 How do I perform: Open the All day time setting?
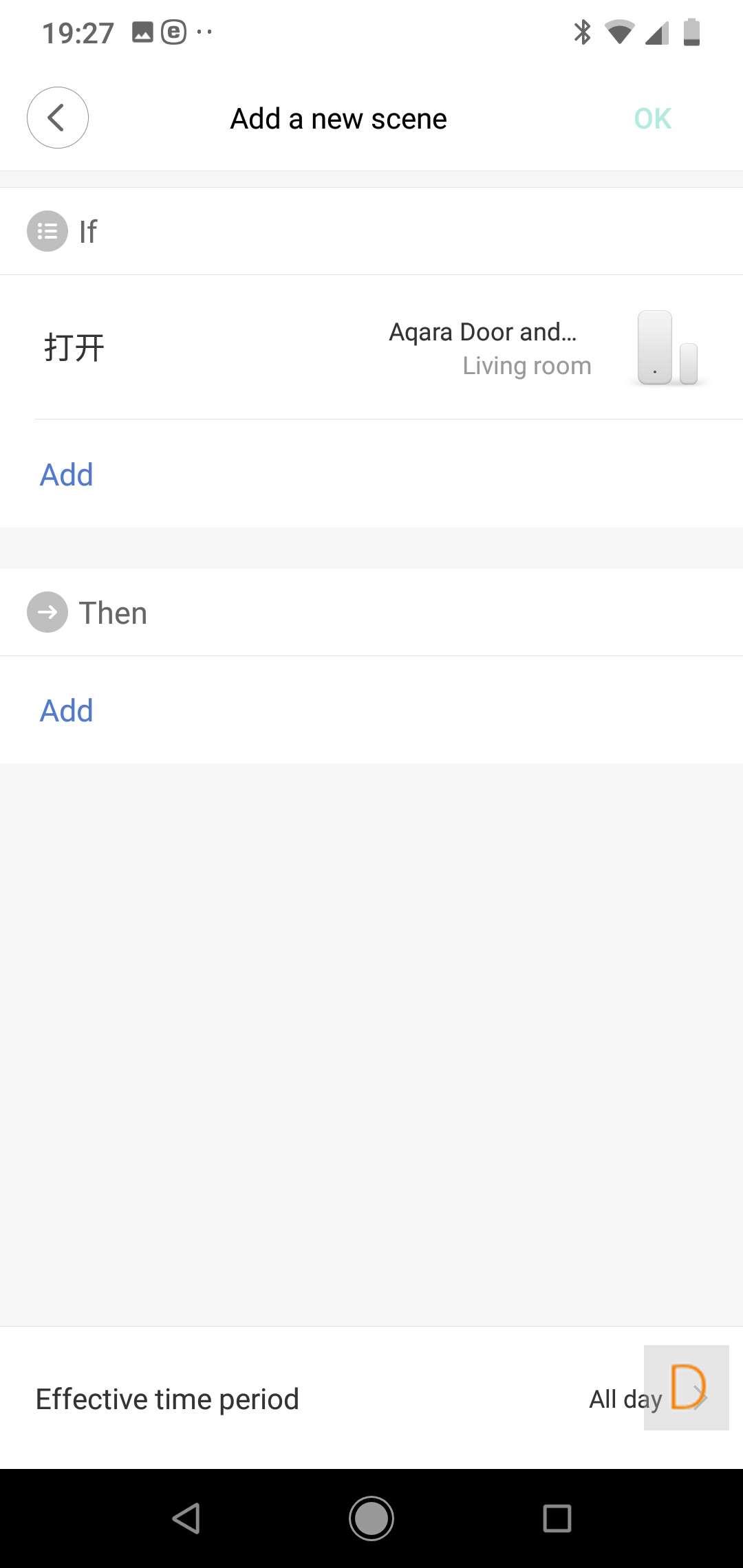pyautogui.click(x=625, y=1399)
